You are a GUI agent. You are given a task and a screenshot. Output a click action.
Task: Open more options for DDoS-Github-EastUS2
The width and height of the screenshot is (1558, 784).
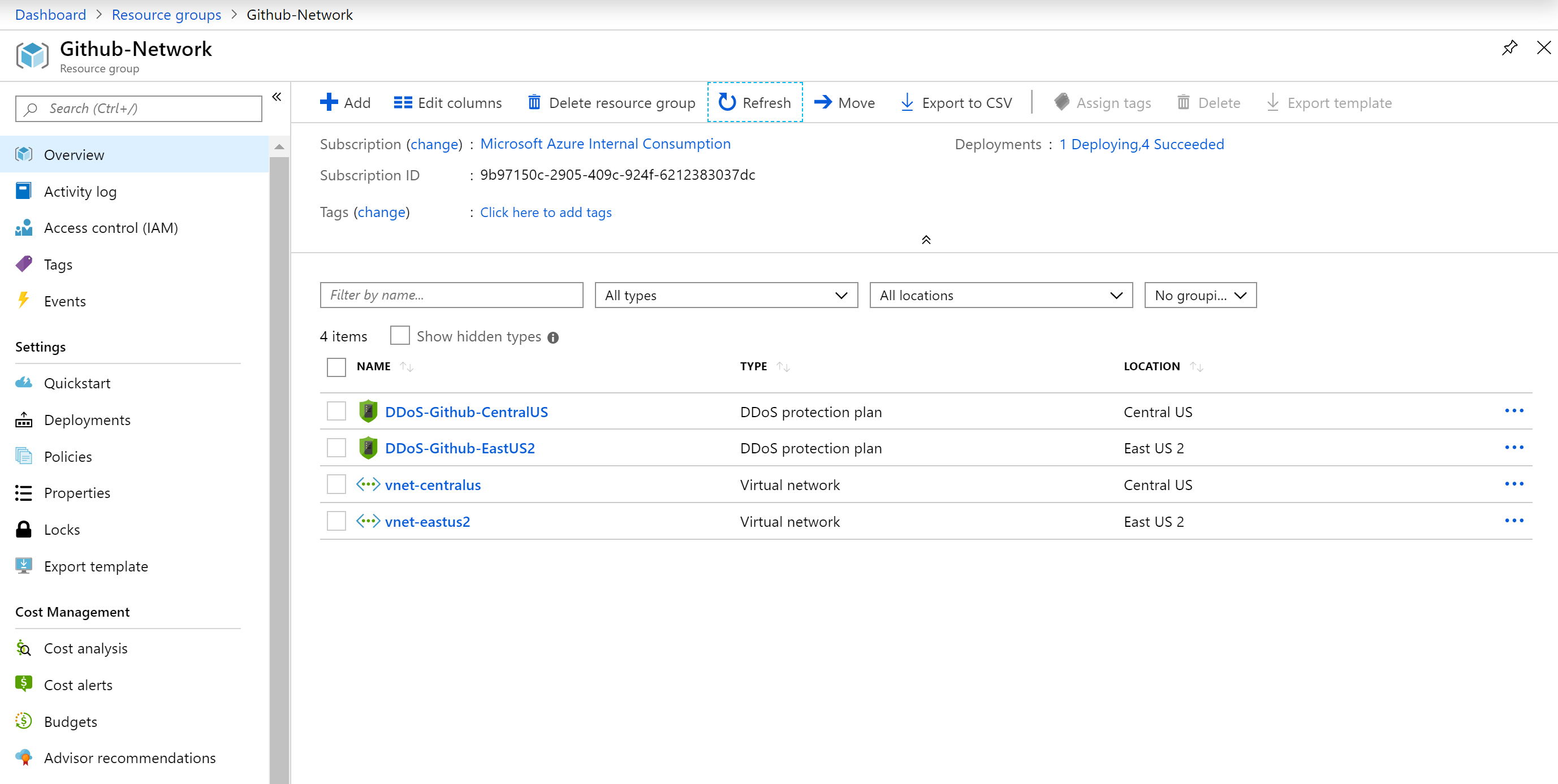1514,447
